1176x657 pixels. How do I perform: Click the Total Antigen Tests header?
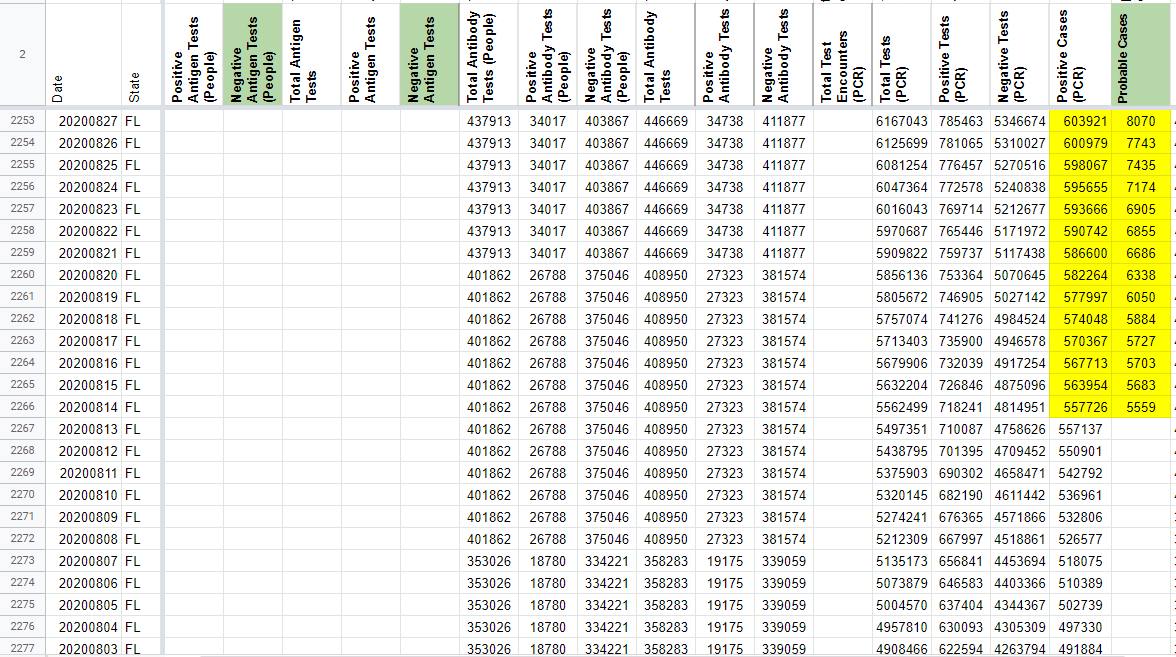click(312, 54)
